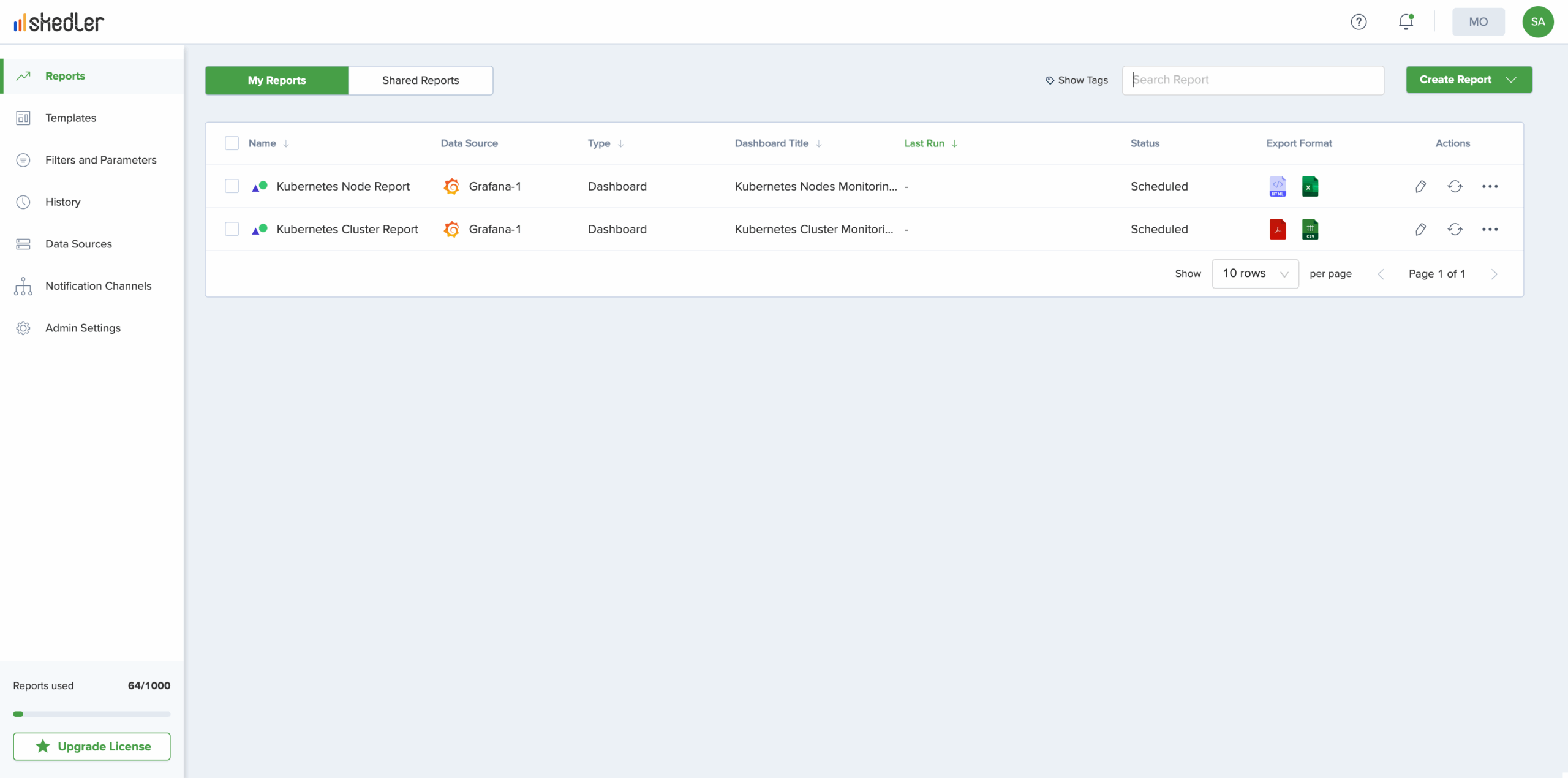Viewport: 1568px width, 778px height.
Task: Check the Kubernetes Cluster Report row checkbox
Action: point(232,229)
